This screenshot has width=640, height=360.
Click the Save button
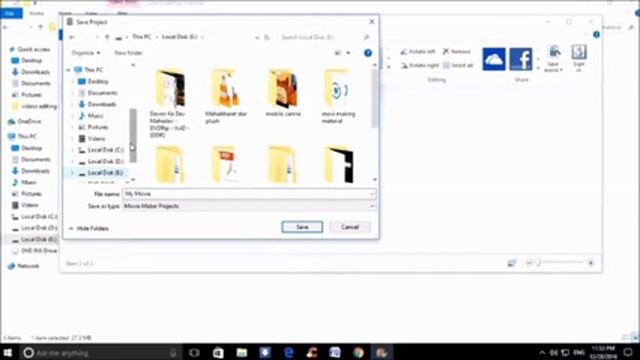pyautogui.click(x=302, y=227)
